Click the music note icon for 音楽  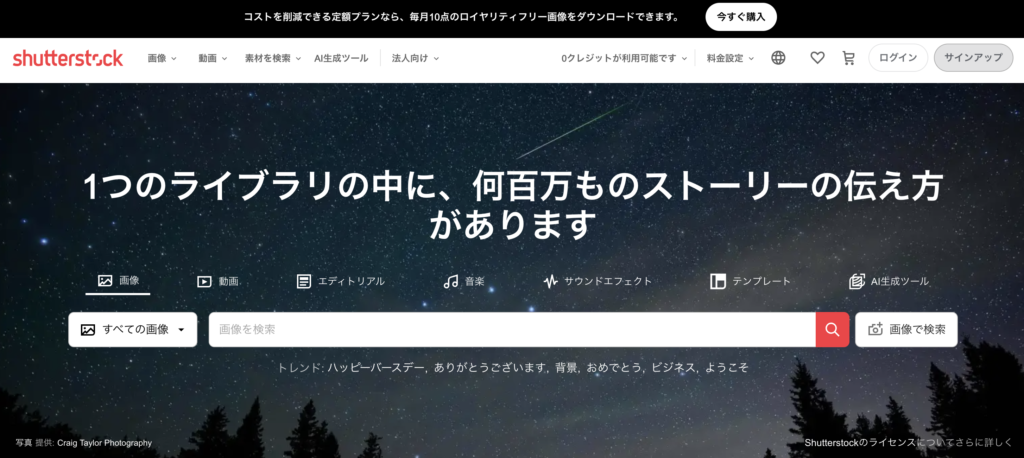coord(451,282)
